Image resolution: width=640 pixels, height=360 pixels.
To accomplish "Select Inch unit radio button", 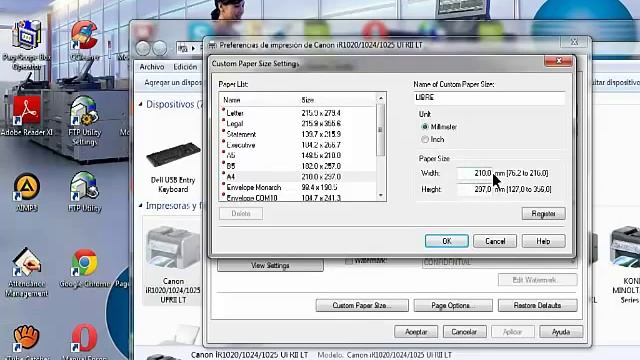I will pos(425,140).
